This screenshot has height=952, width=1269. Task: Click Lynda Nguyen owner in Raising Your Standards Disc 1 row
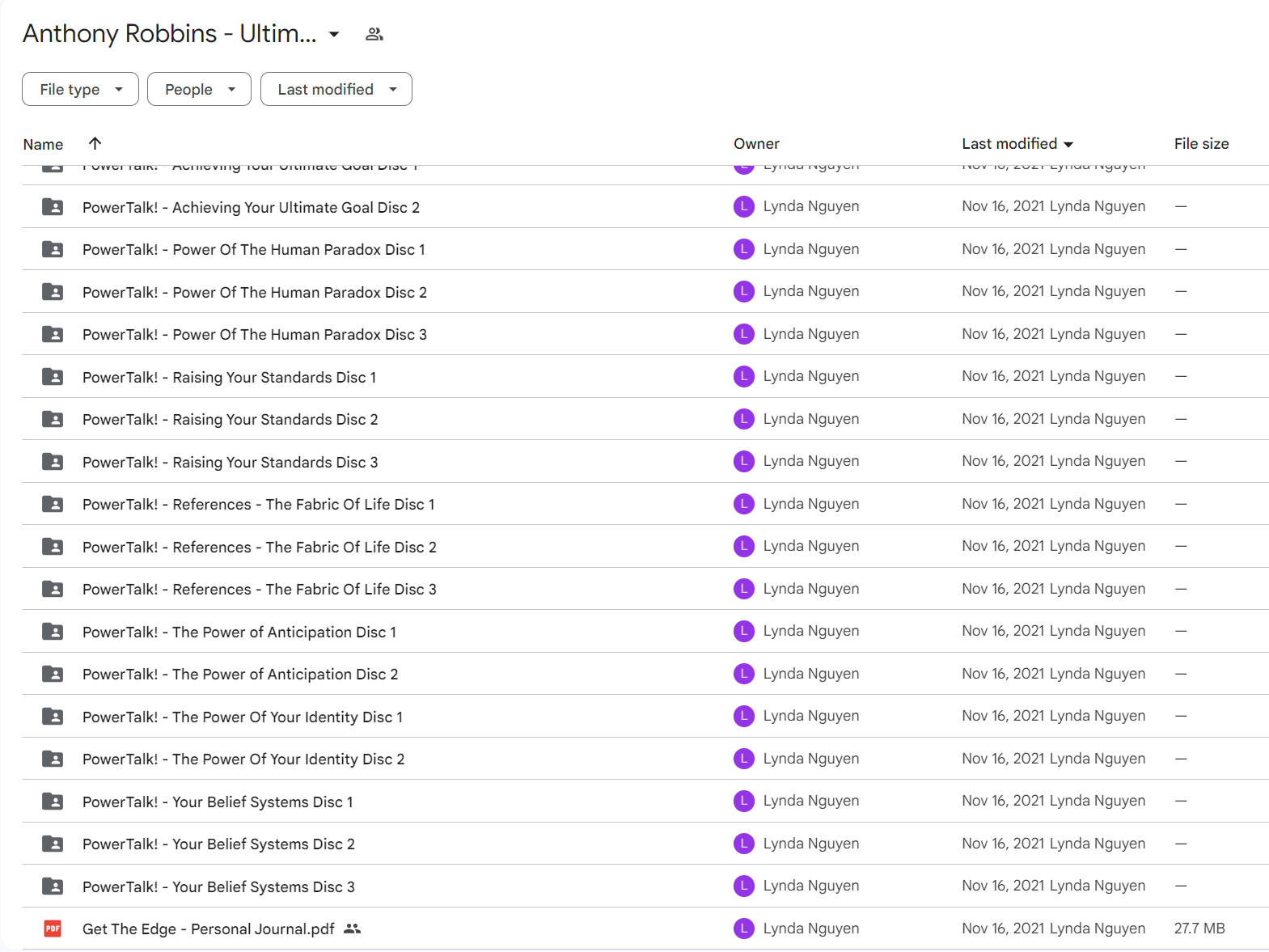click(811, 376)
